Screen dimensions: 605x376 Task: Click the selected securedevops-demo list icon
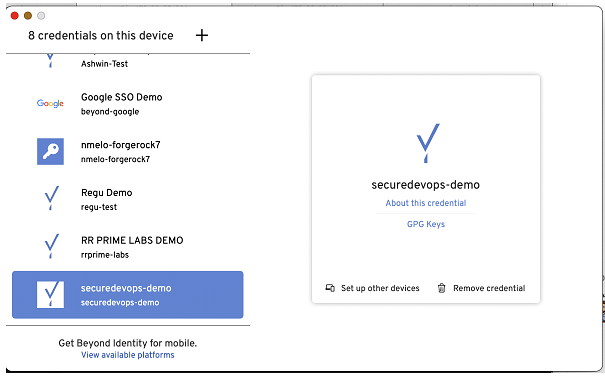click(50, 295)
